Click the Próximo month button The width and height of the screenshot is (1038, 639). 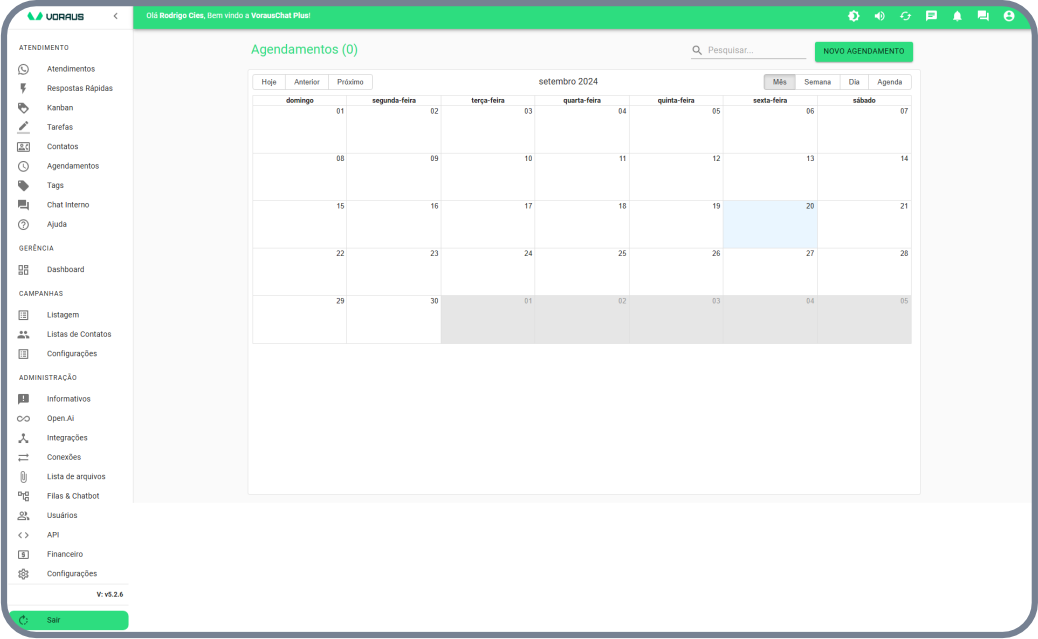[x=350, y=82]
